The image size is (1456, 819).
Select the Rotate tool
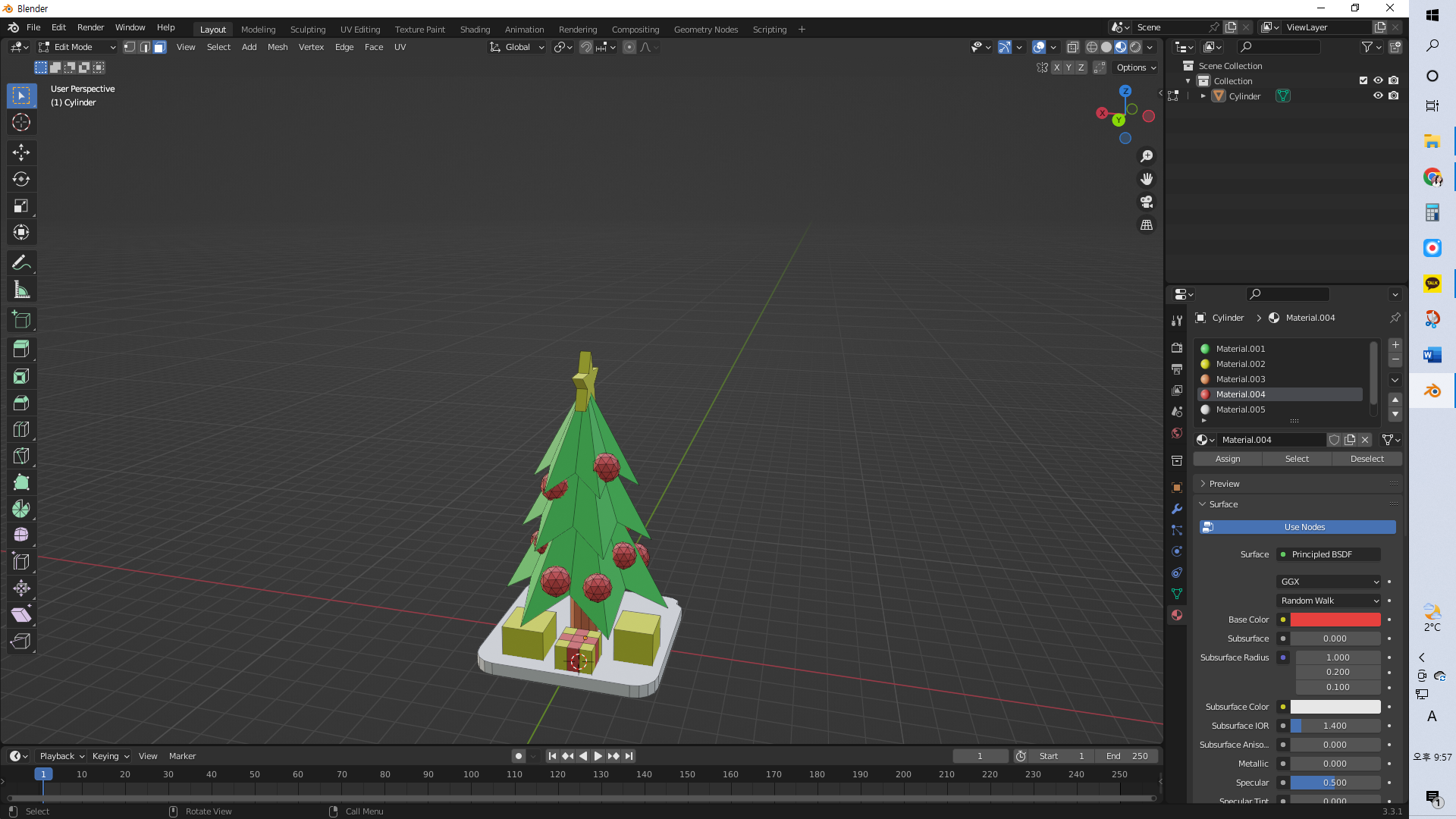pyautogui.click(x=21, y=179)
